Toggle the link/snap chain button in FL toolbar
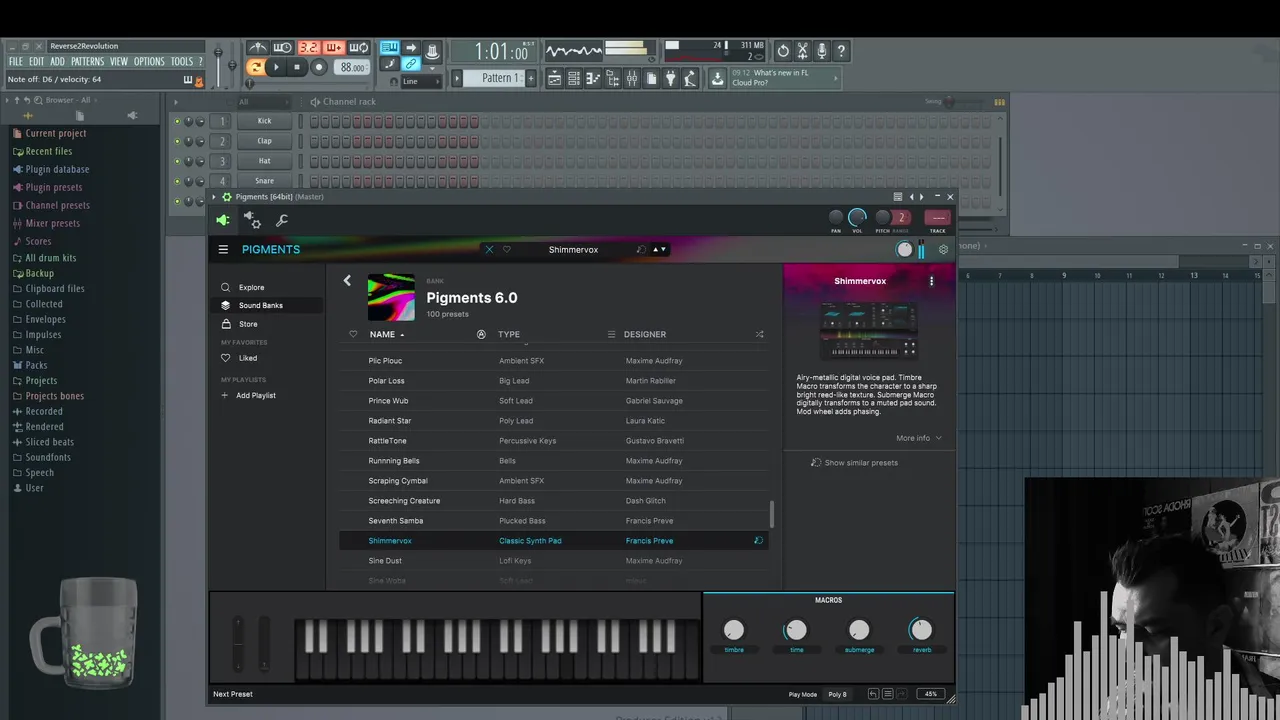 pyautogui.click(x=410, y=64)
